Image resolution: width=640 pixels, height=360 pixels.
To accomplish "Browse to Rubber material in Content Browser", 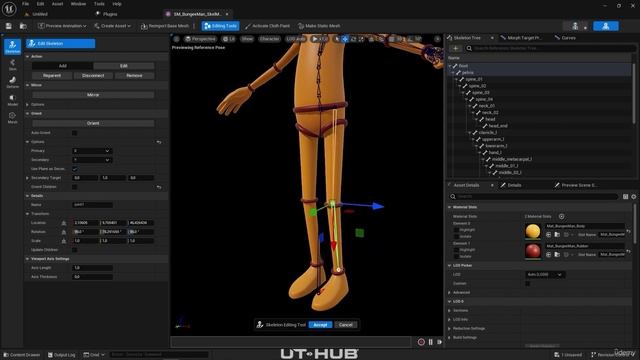I will (x=557, y=255).
